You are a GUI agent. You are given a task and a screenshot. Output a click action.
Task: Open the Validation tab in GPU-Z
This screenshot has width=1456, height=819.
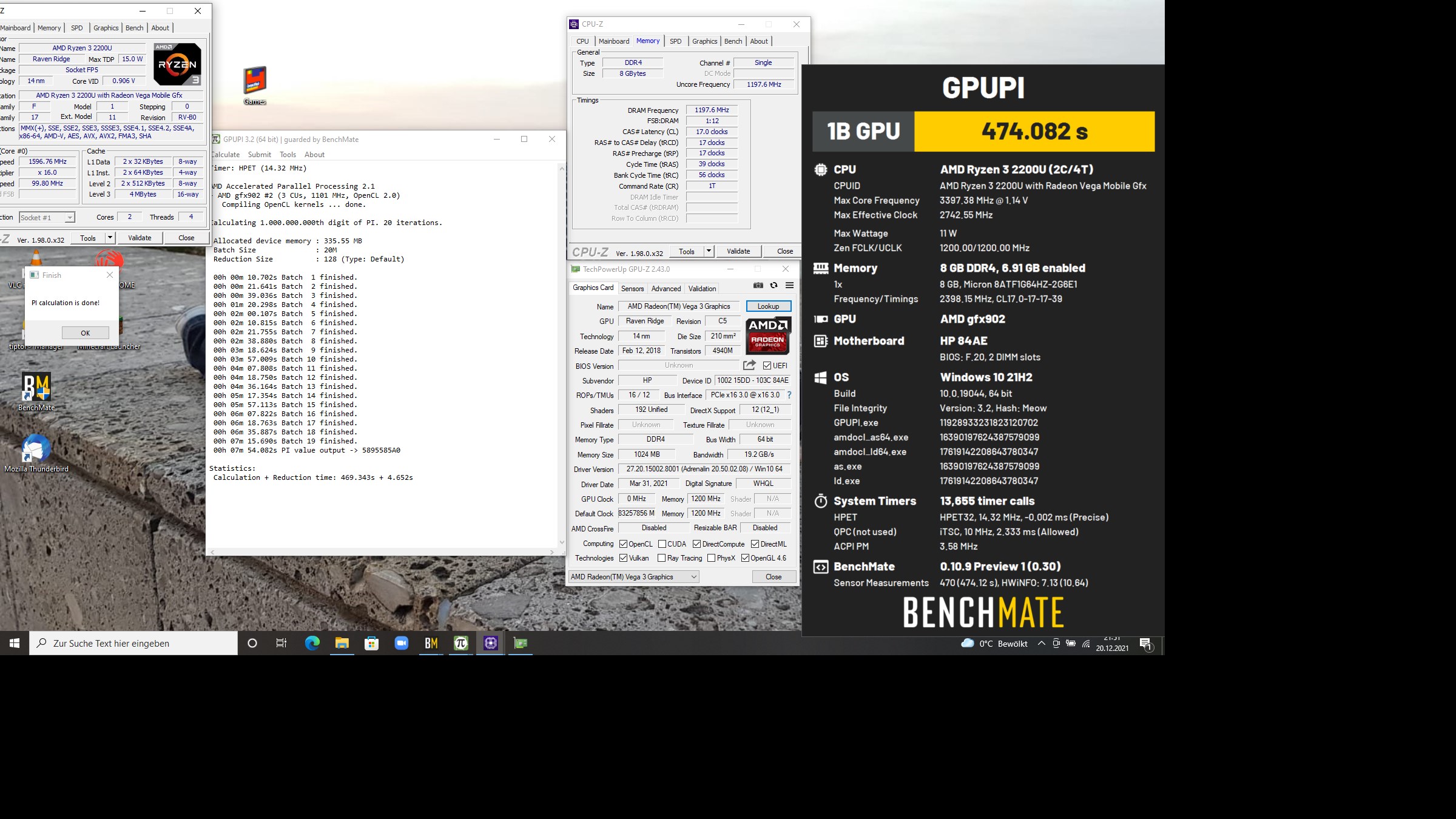pos(702,288)
